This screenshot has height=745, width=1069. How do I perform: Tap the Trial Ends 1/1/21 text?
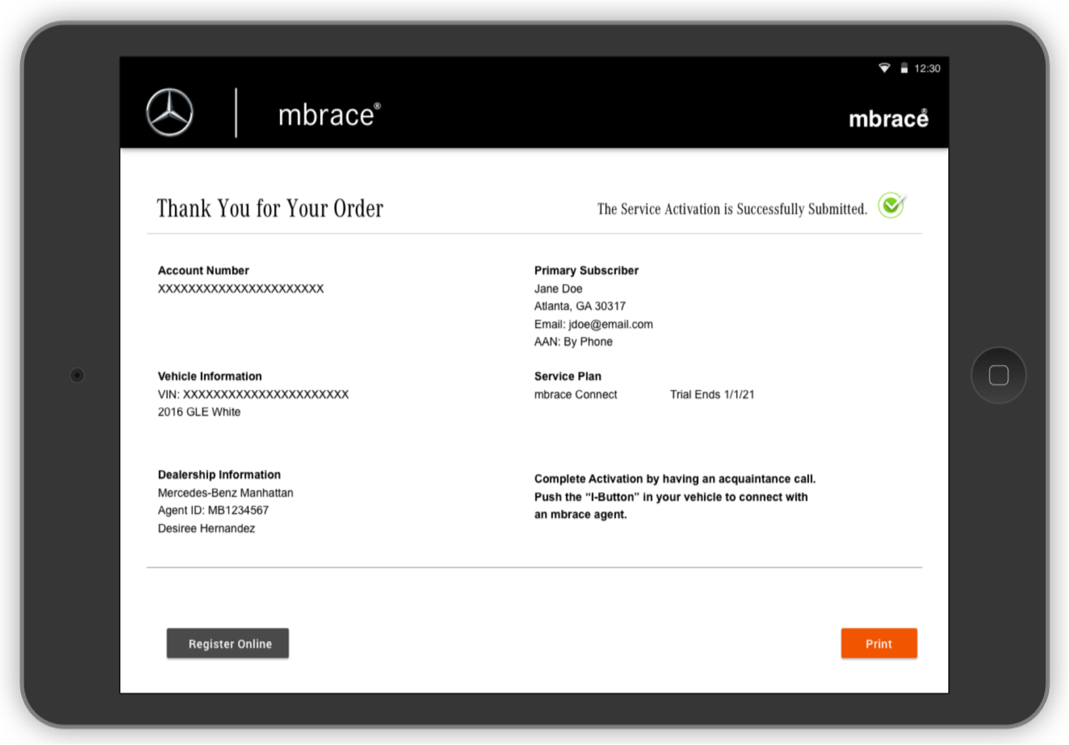click(712, 395)
